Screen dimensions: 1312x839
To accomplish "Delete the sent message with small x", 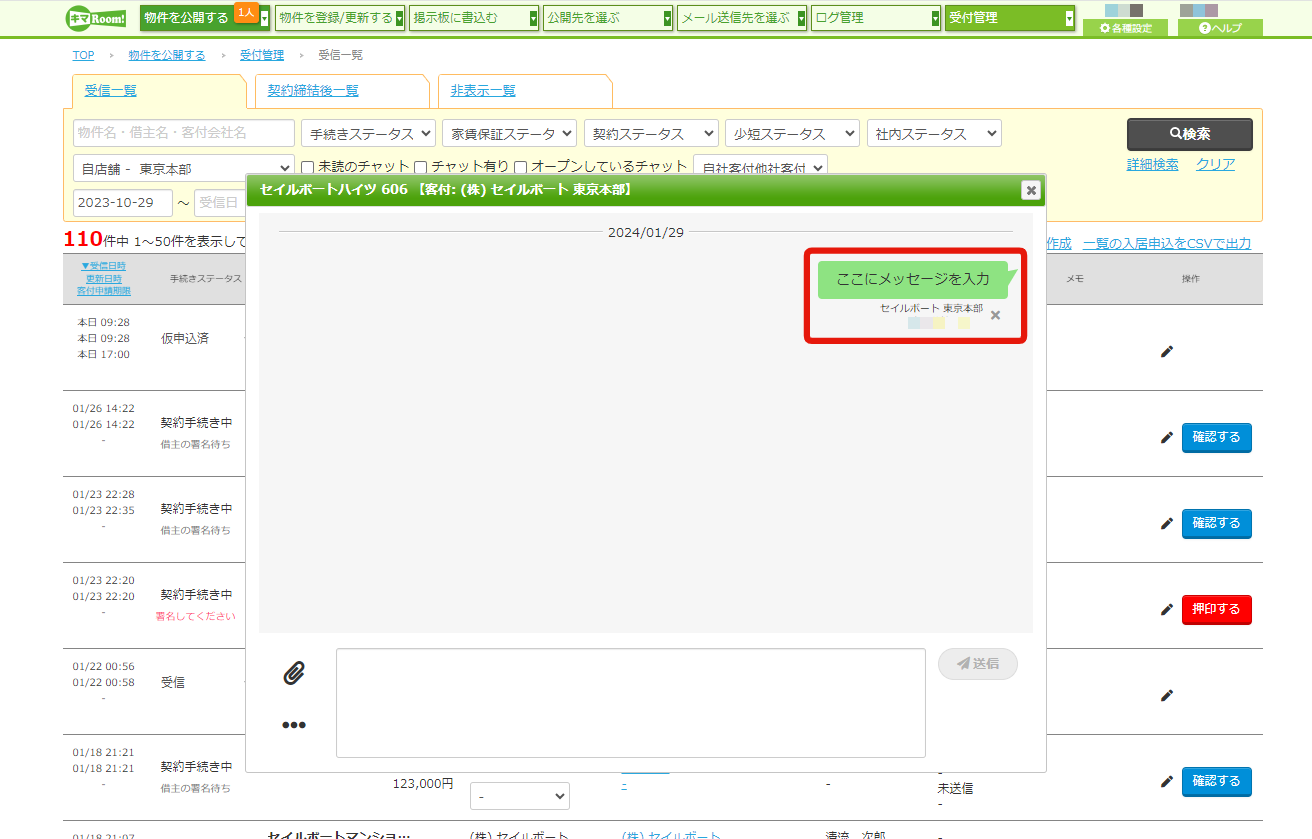I will pos(995,315).
